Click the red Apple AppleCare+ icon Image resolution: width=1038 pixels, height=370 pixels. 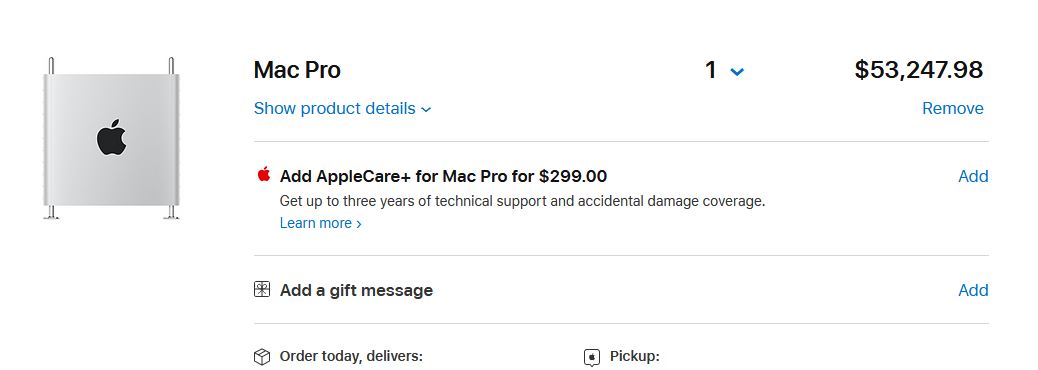(263, 174)
